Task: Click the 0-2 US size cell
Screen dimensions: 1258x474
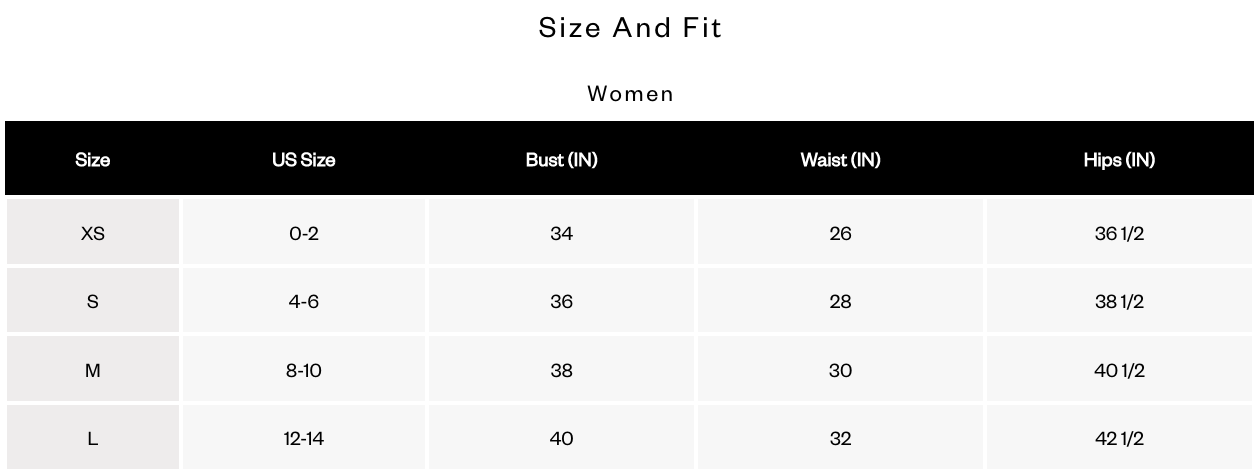Action: tap(303, 234)
